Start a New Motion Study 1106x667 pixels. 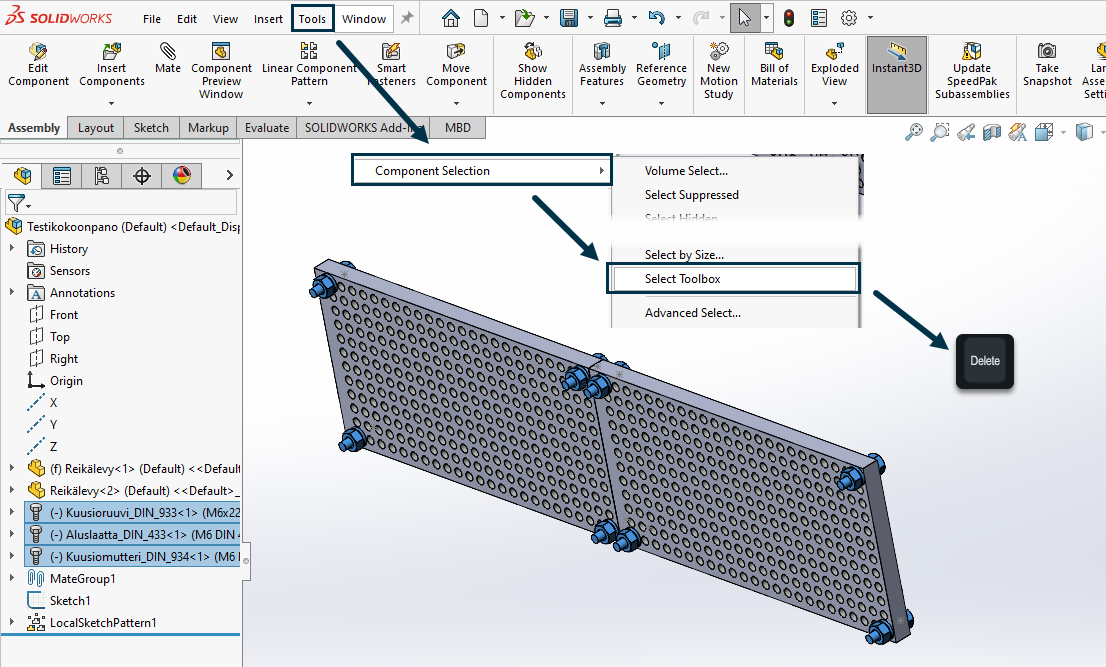click(719, 71)
